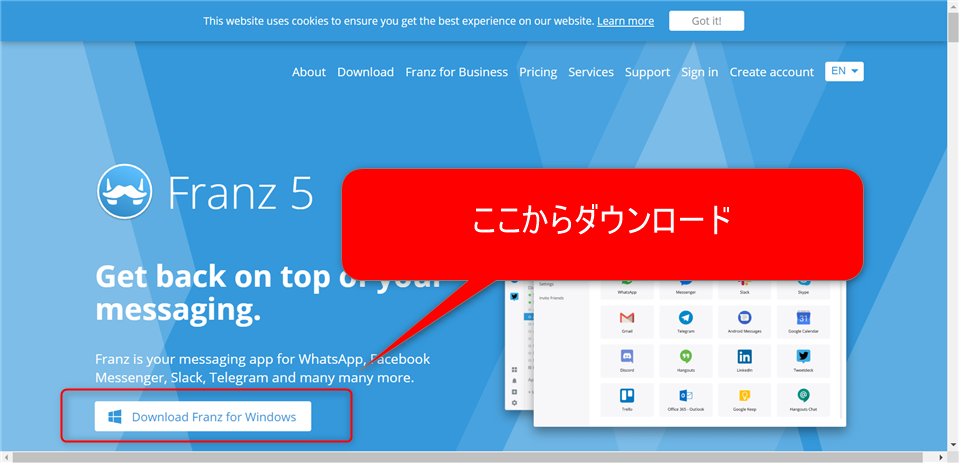Open the About page
This screenshot has height=463, width=959.
tap(309, 72)
